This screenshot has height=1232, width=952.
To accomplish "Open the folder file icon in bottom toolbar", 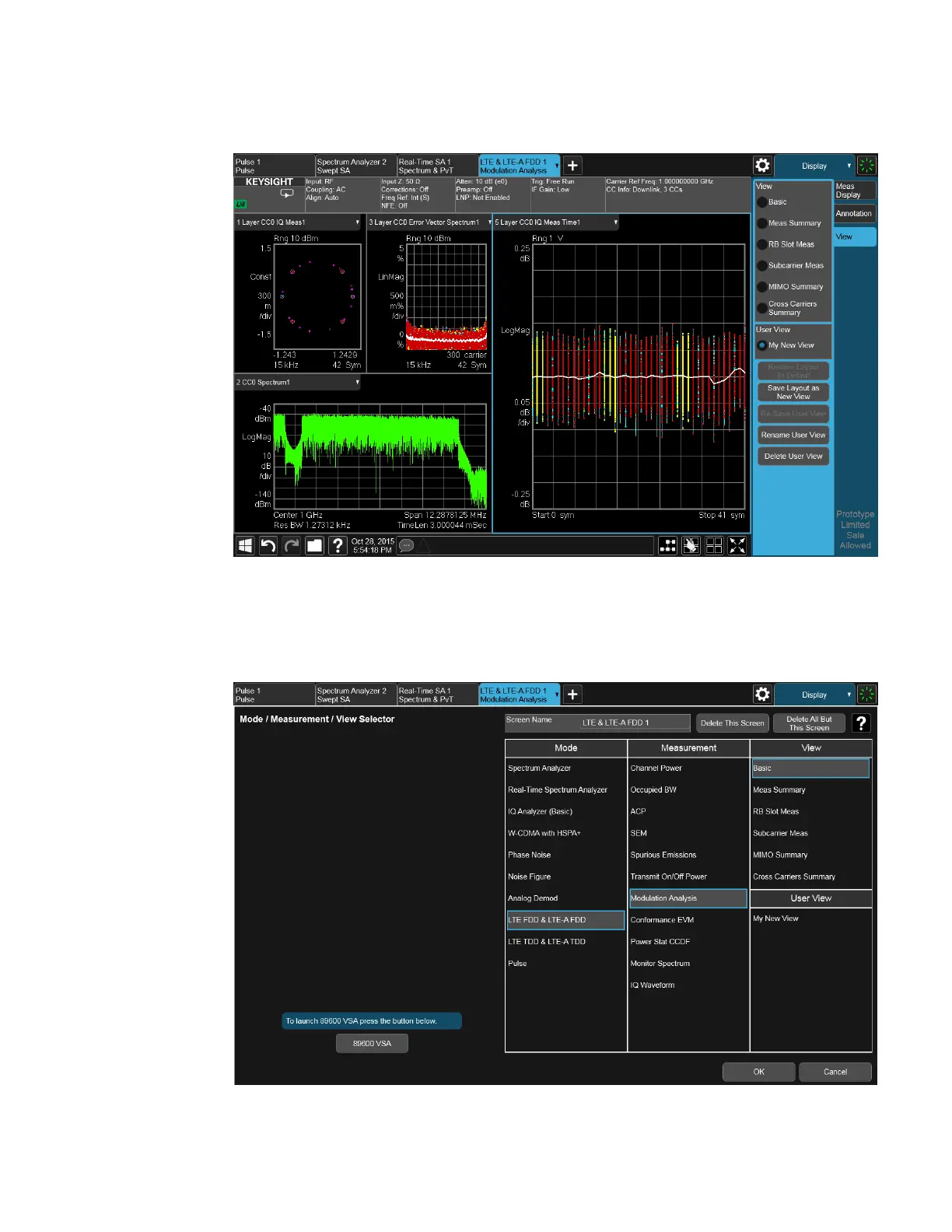I will 314,545.
